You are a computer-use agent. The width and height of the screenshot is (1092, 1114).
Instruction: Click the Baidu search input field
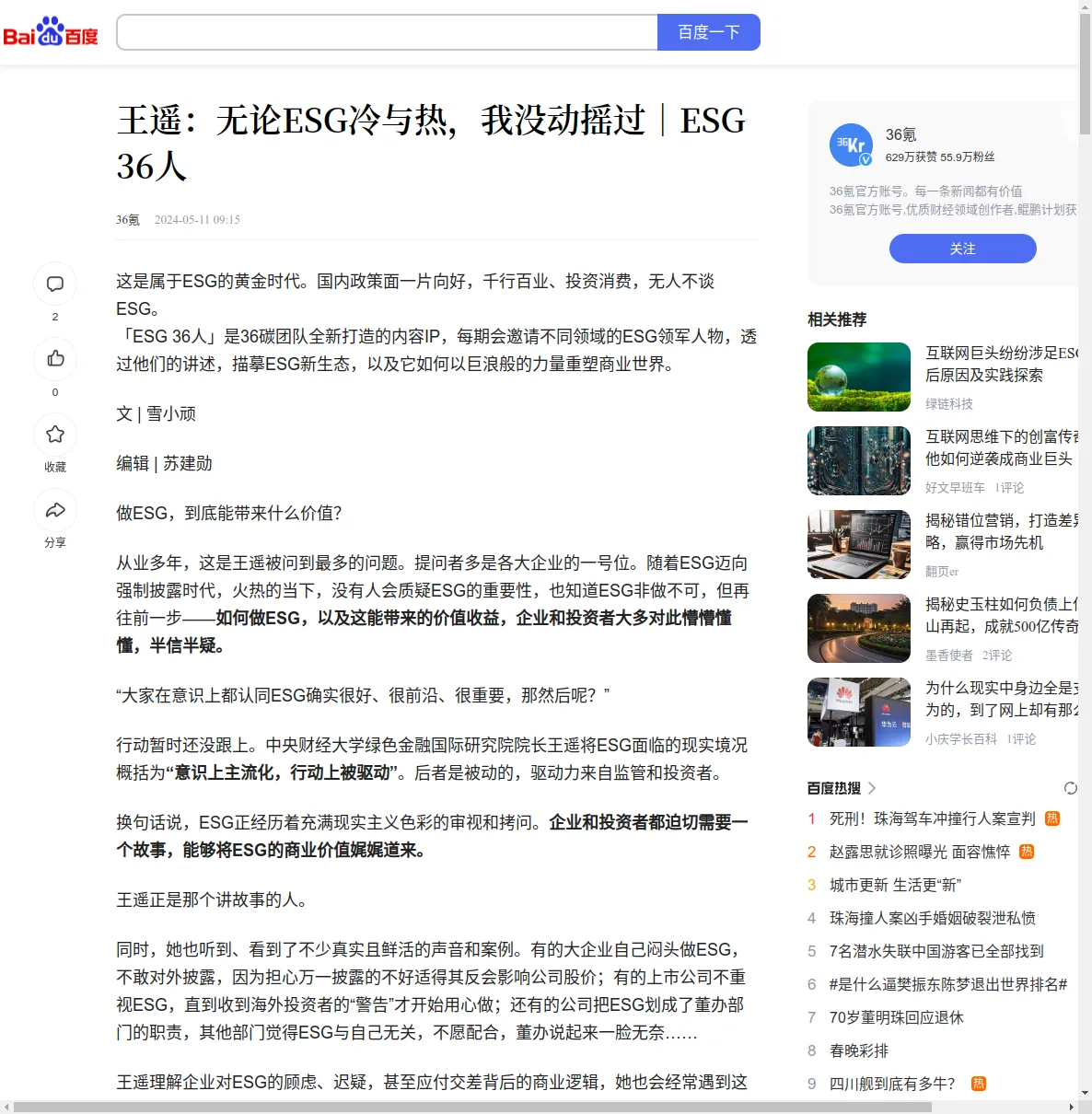pyautogui.click(x=387, y=32)
